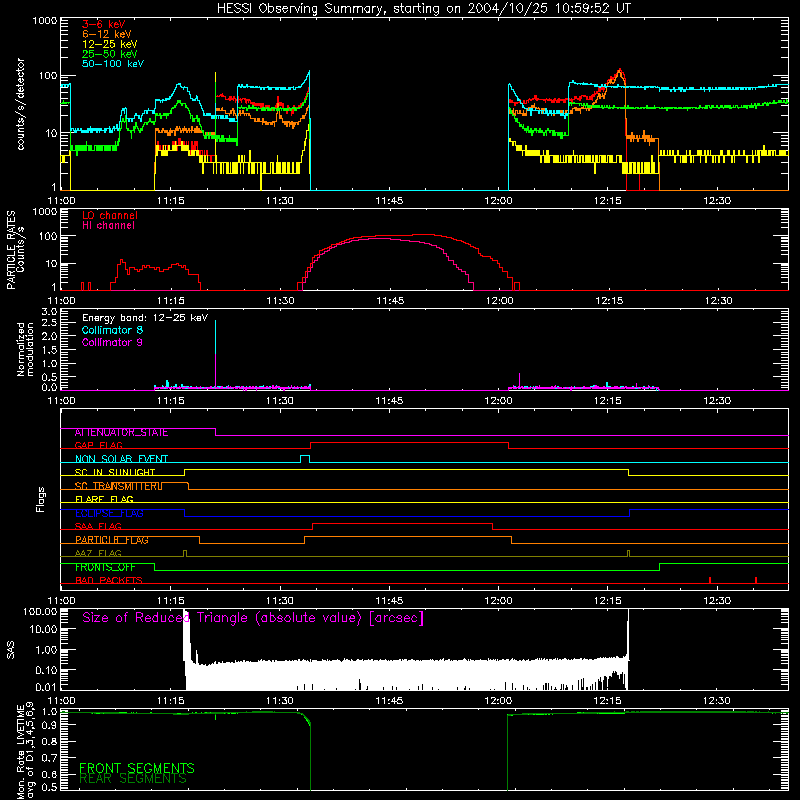Click the SC_TRANSMITTER flag label
This screenshot has width=800, height=800.
click(118, 486)
